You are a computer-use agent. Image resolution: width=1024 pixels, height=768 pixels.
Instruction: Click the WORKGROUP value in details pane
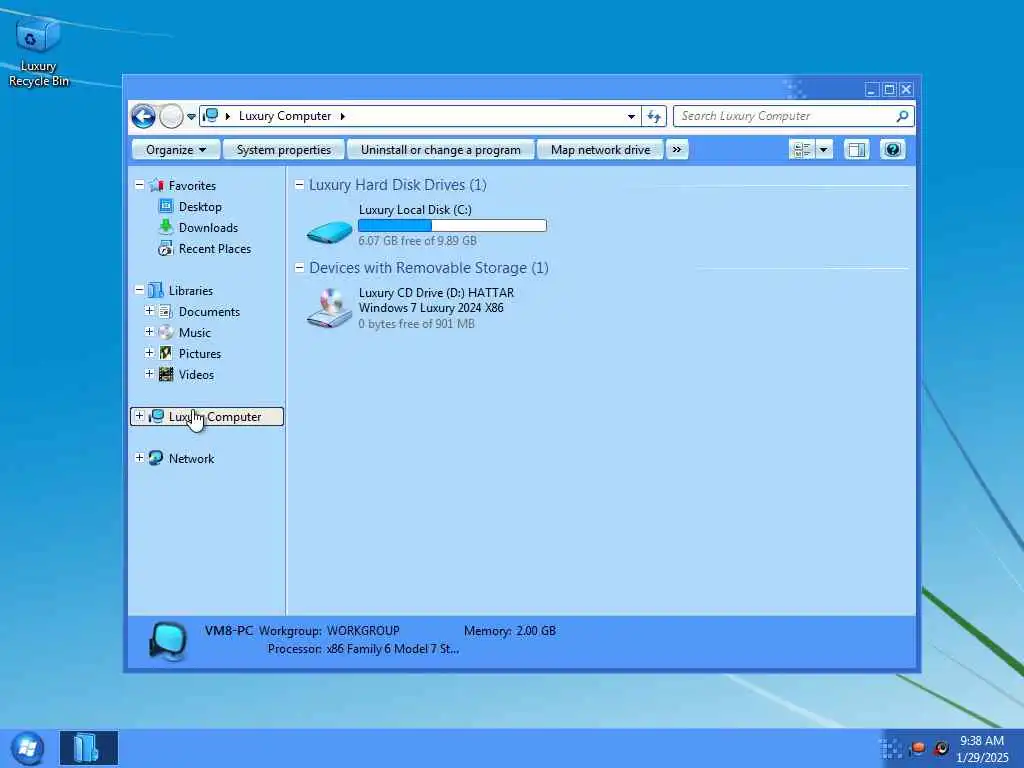point(363,631)
